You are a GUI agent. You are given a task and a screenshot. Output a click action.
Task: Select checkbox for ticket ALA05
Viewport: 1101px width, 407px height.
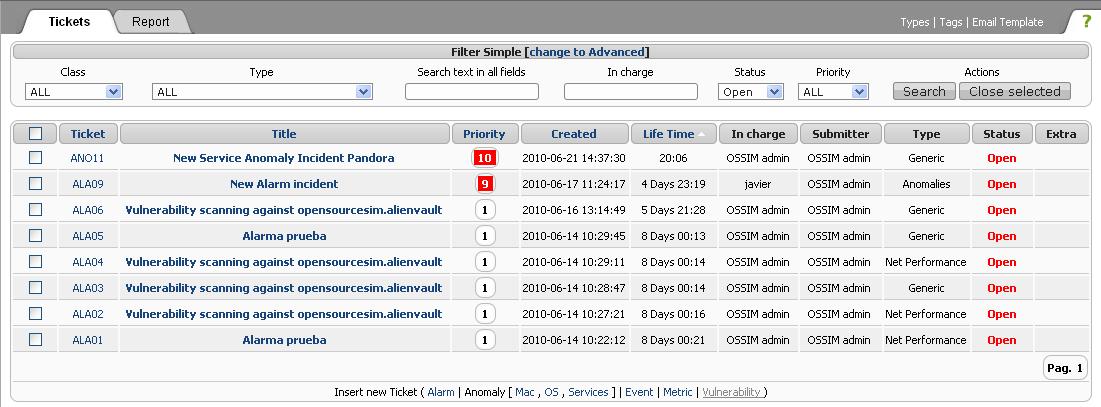(36, 236)
